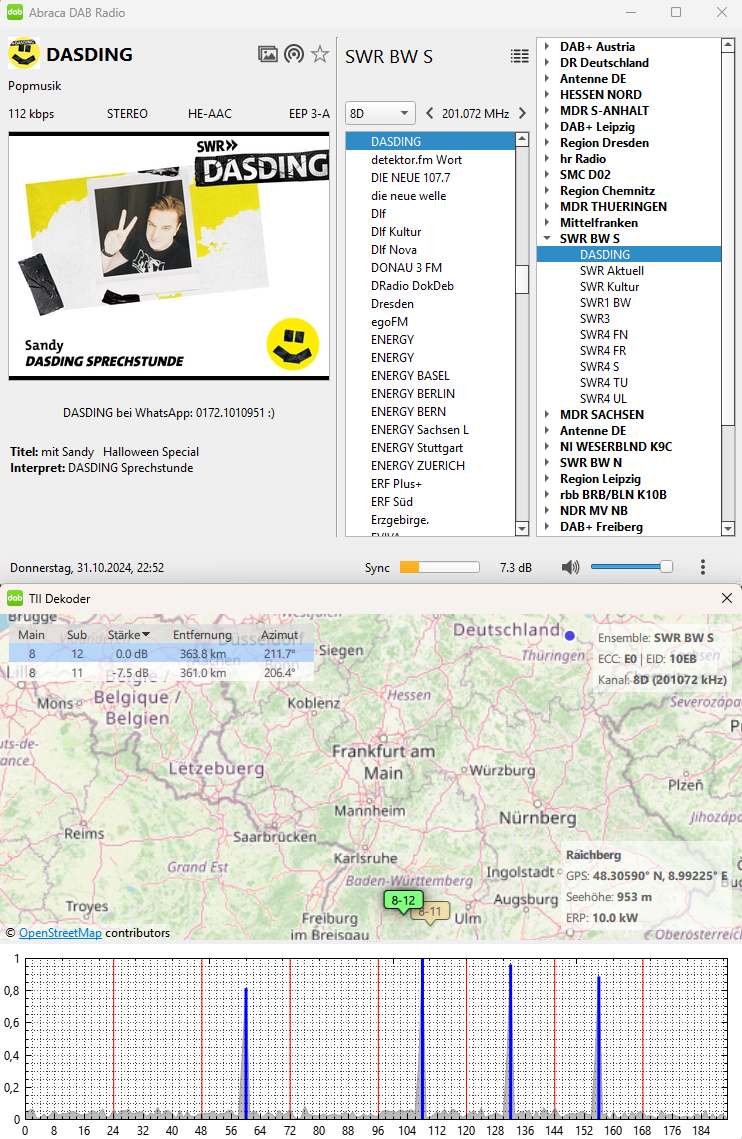The width and height of the screenshot is (742, 1139).
Task: Select SWR Kultur in the ensemble tree
Action: [x=609, y=286]
